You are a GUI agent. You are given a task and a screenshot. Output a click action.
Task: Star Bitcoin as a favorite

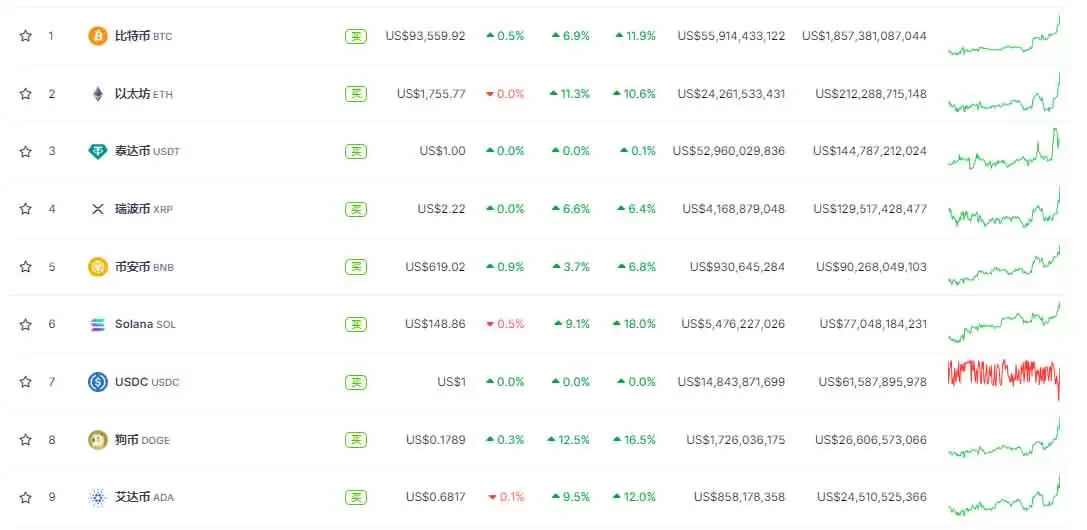click(25, 36)
